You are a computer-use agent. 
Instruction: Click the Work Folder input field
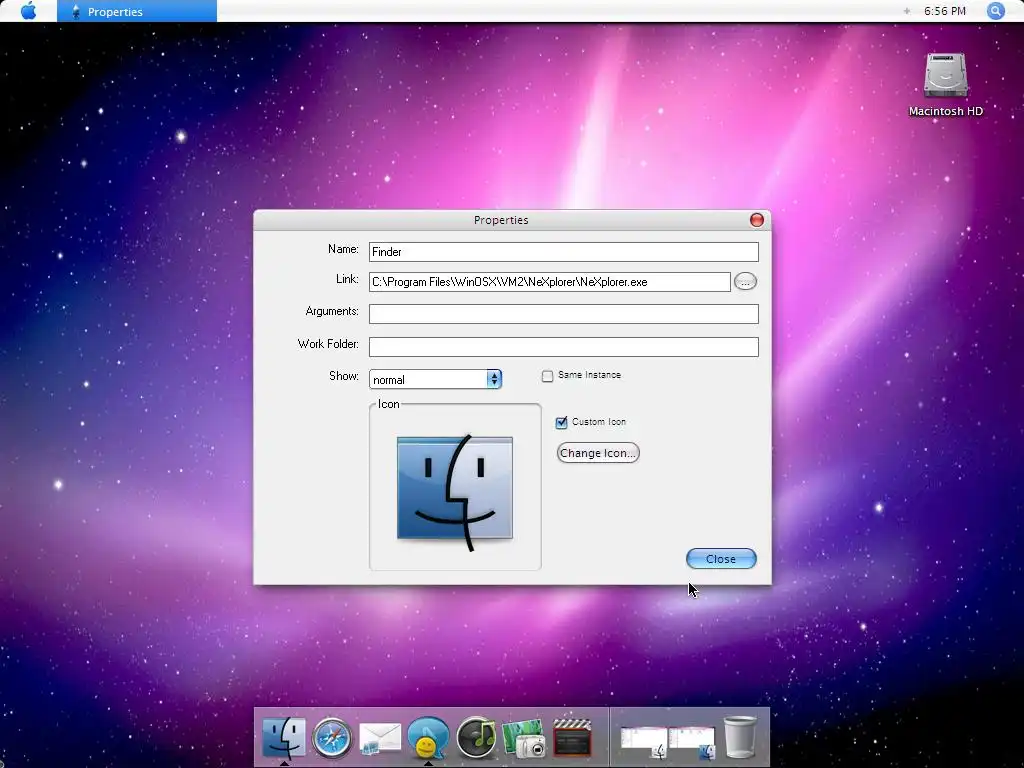pos(564,347)
